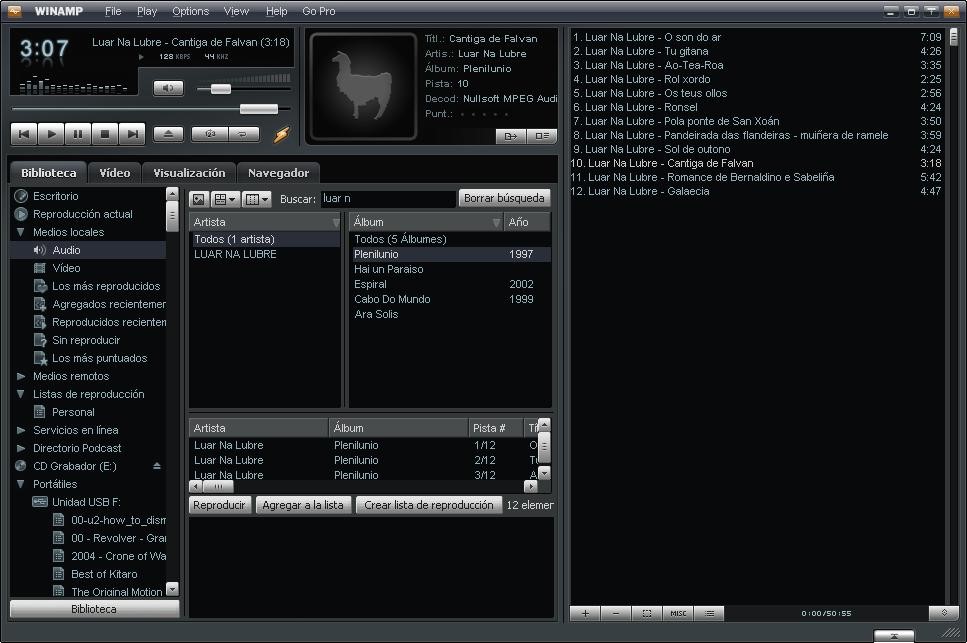Expand the Medios remotos tree section
The image size is (967, 643).
click(x=20, y=376)
